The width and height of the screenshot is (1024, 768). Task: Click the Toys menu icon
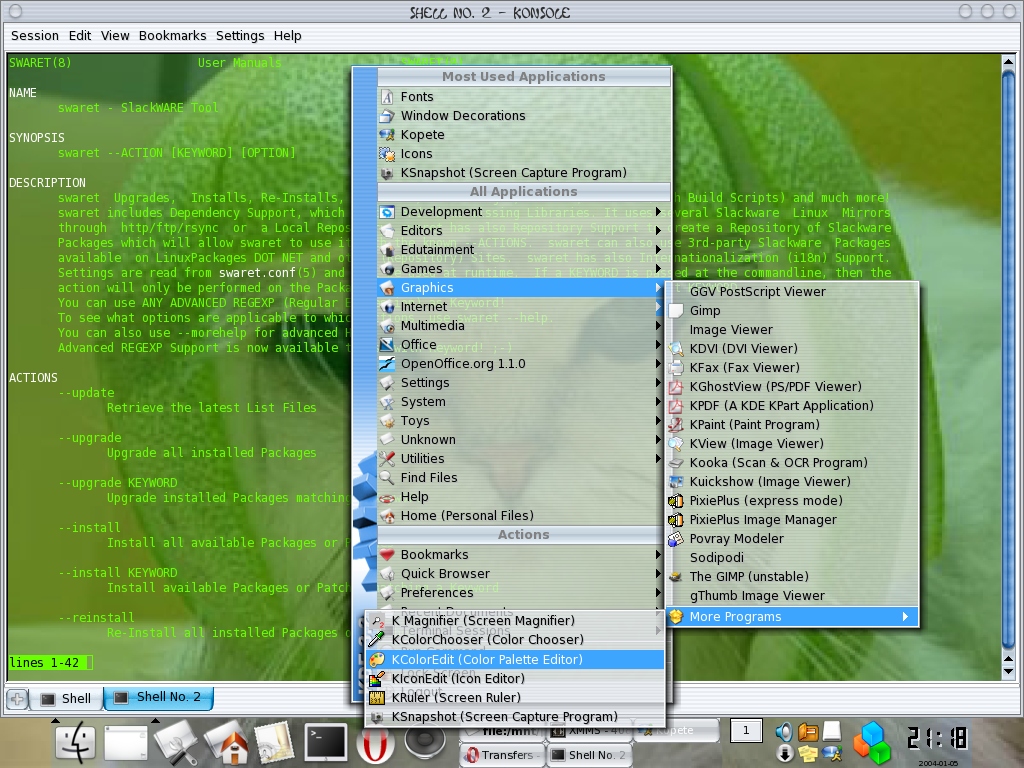point(387,421)
